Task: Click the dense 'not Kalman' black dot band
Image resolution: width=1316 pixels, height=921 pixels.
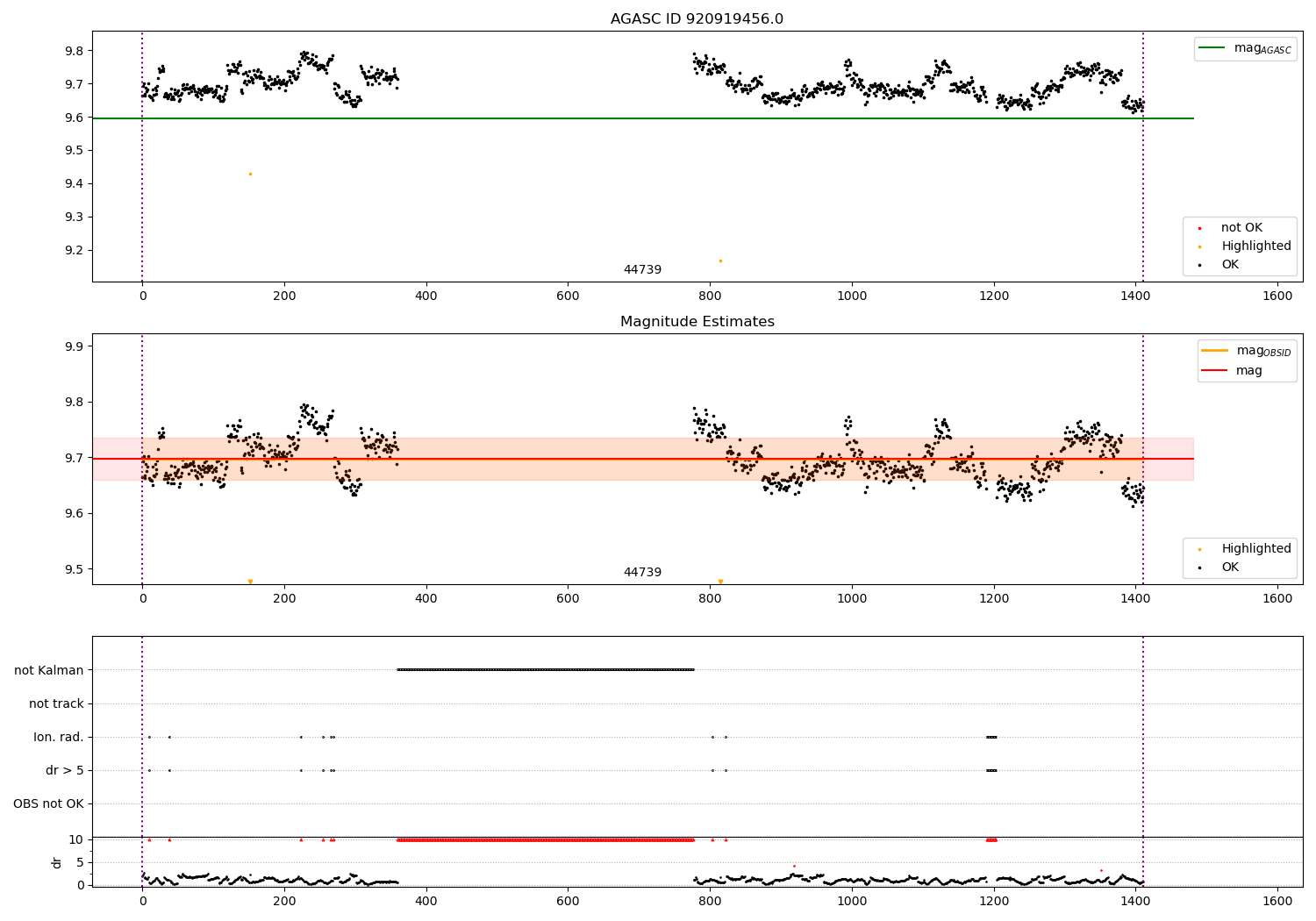Action: tap(546, 669)
